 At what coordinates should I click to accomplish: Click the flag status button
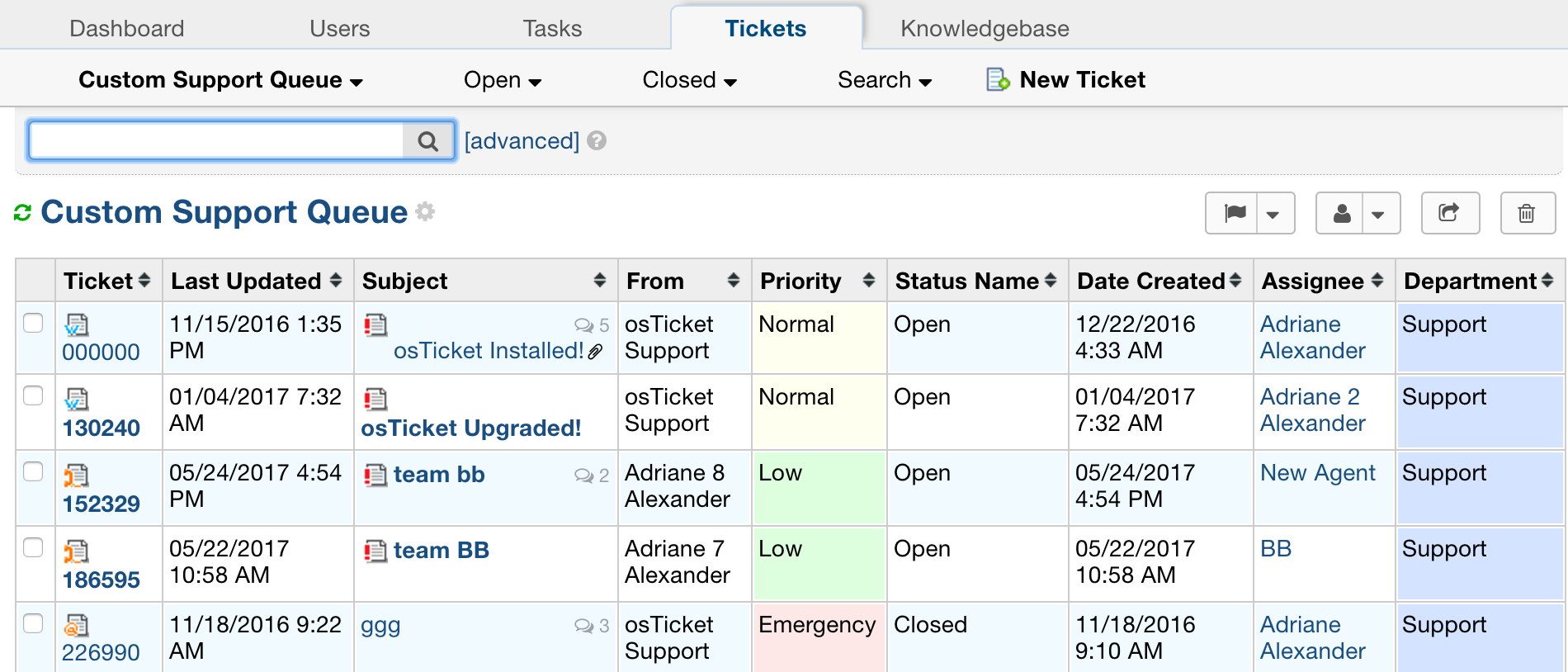[1235, 214]
